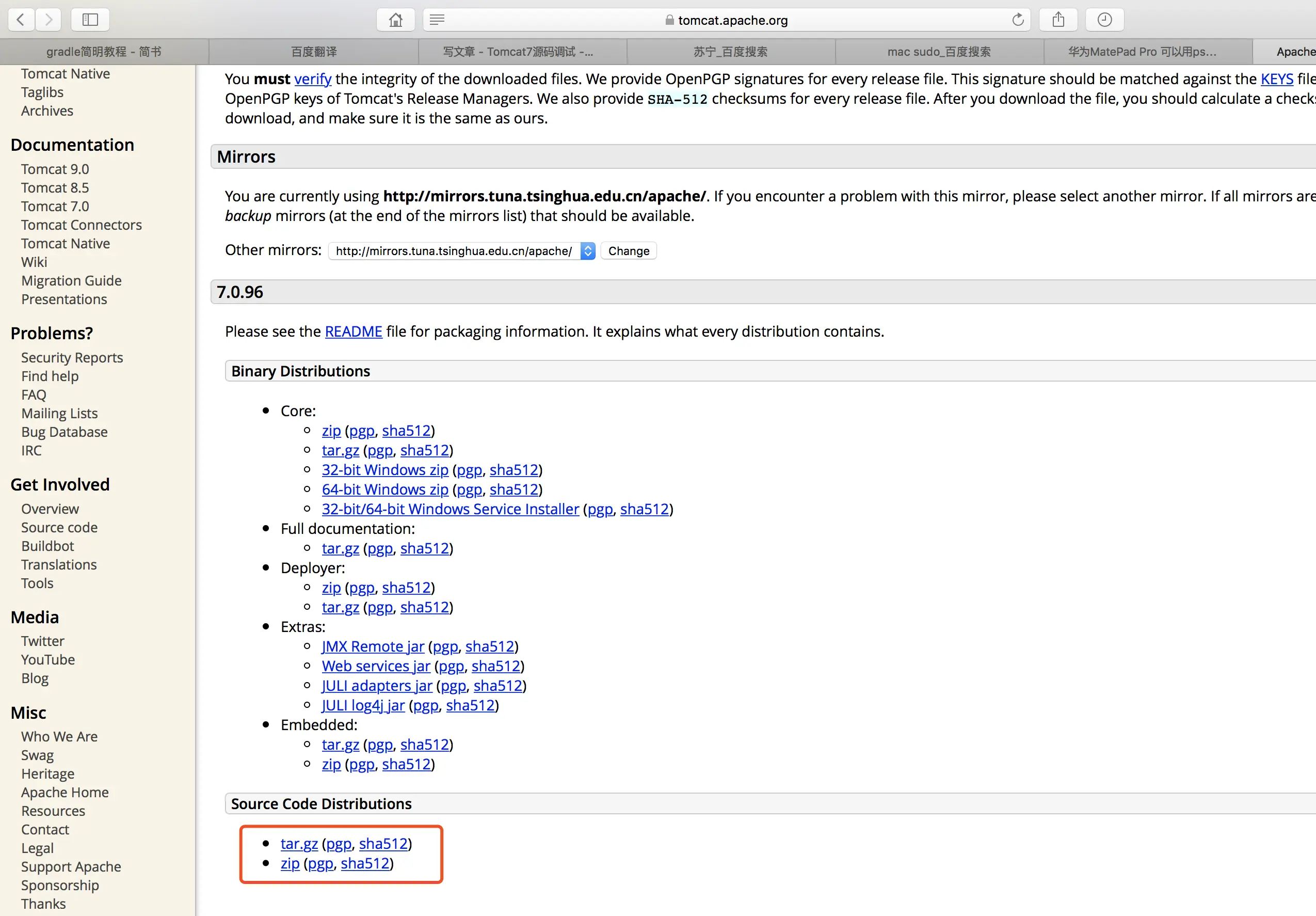Download source code tar.gz link

[299, 843]
